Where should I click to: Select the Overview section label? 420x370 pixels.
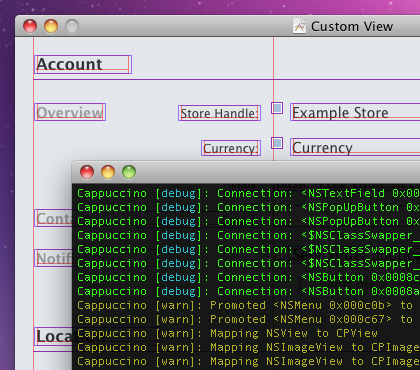[x=70, y=112]
